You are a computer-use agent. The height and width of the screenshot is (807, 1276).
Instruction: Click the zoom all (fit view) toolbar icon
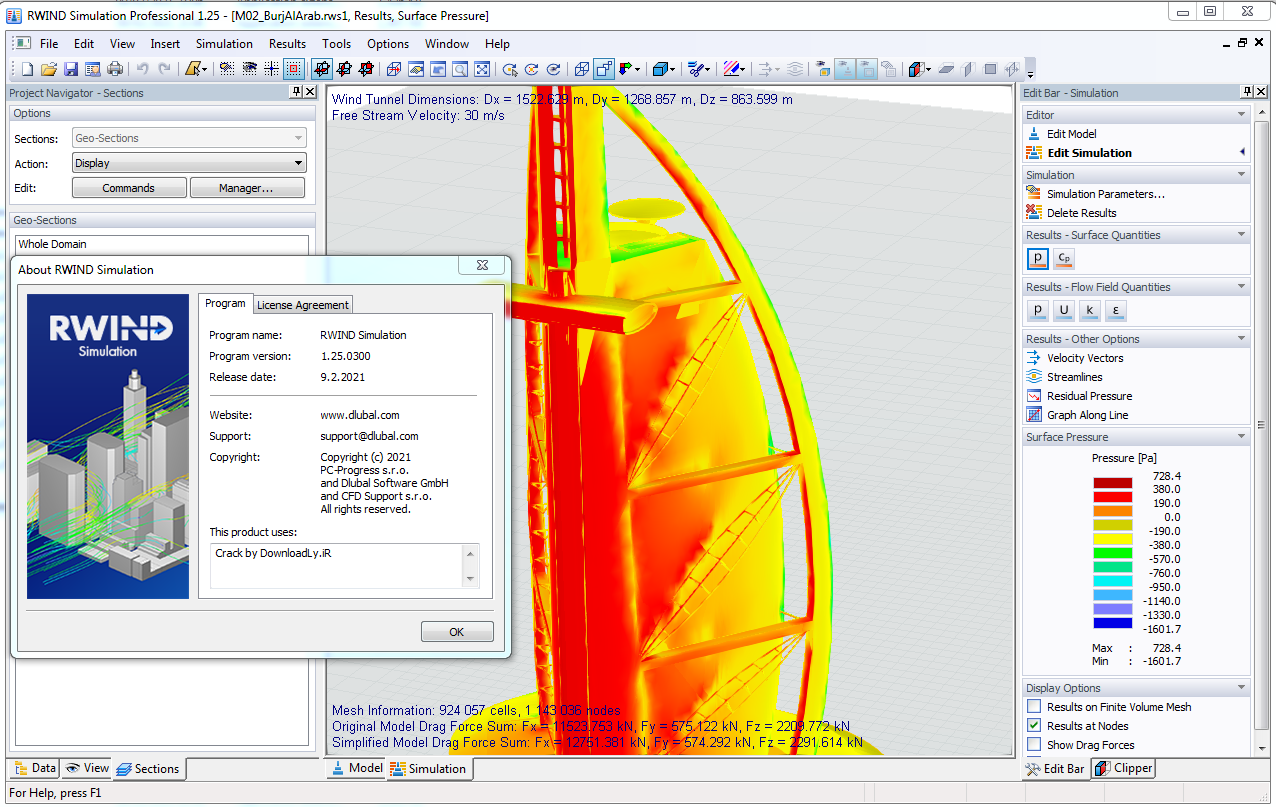point(482,69)
